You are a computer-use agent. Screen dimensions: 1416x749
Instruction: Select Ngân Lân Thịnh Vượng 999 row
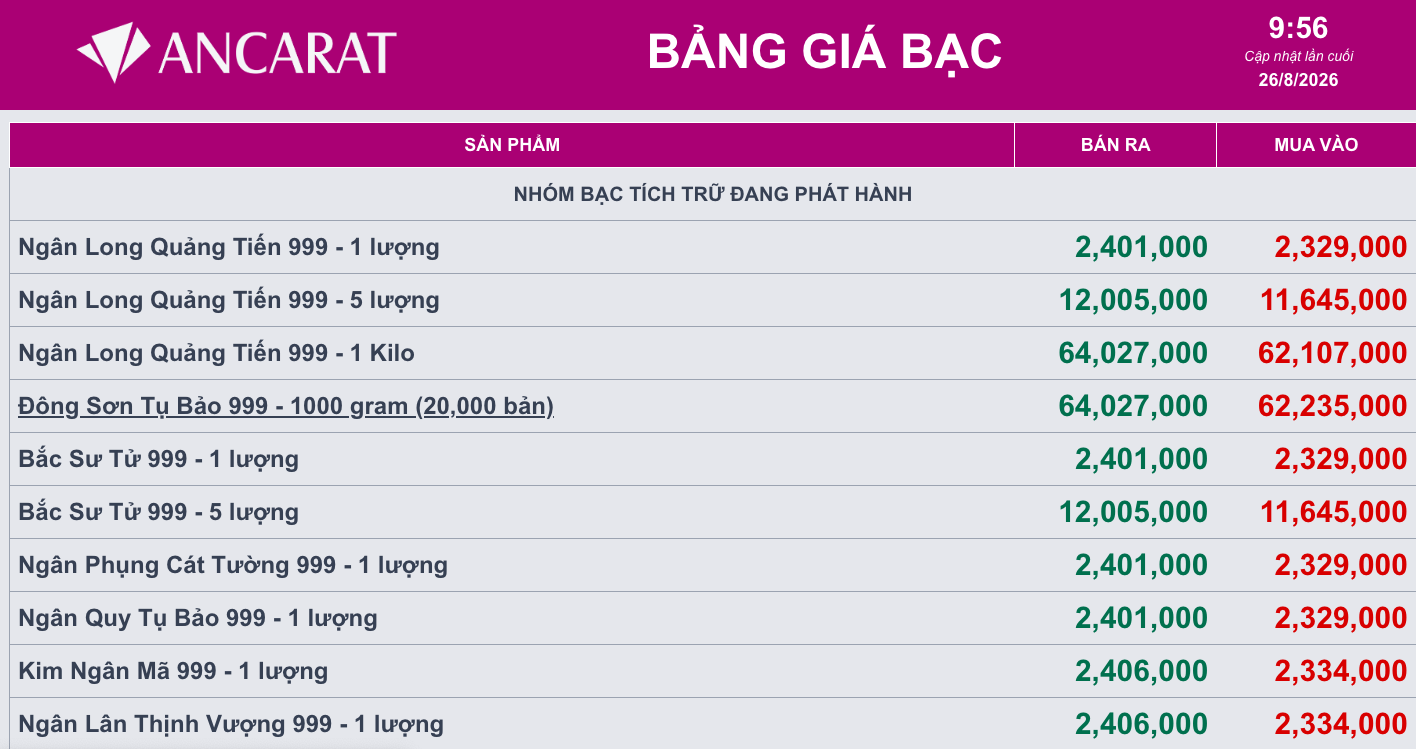(x=713, y=723)
